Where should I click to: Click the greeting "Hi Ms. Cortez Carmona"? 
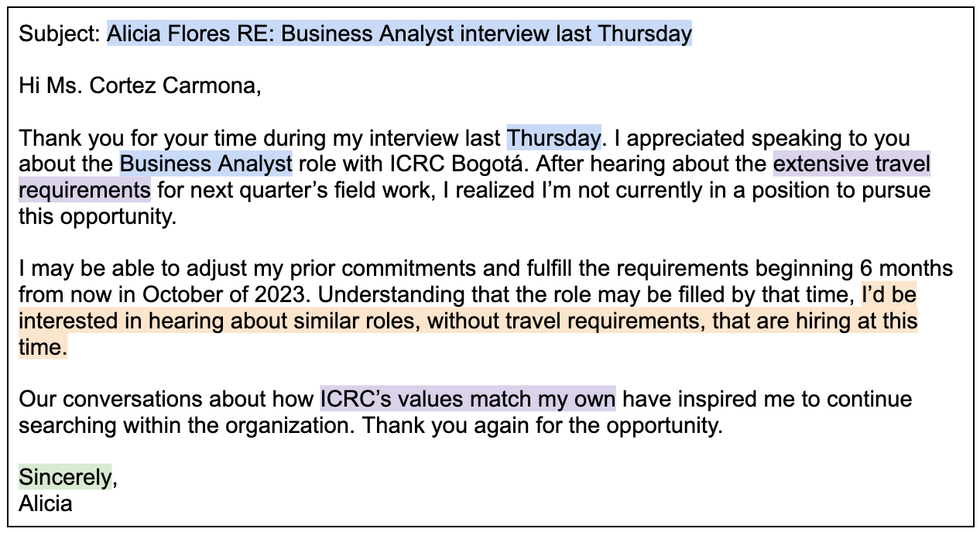tap(138, 87)
